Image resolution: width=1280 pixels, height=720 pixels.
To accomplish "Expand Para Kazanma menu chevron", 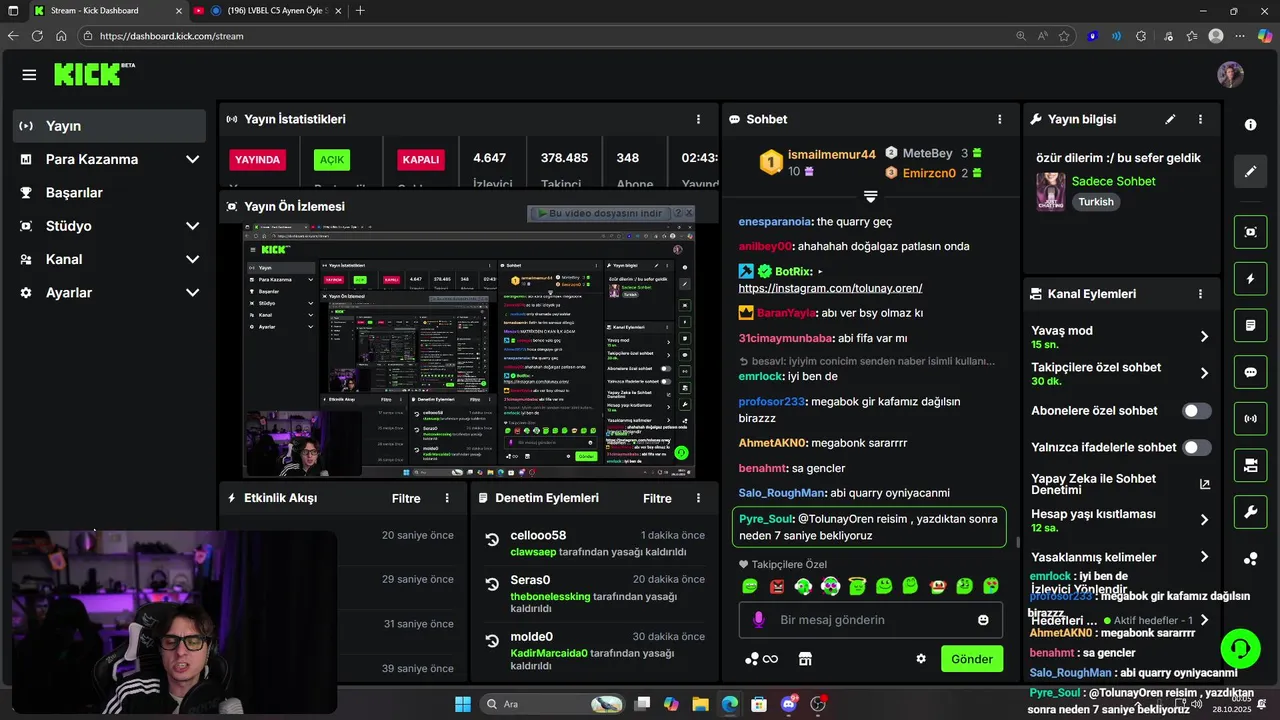I will [192, 159].
